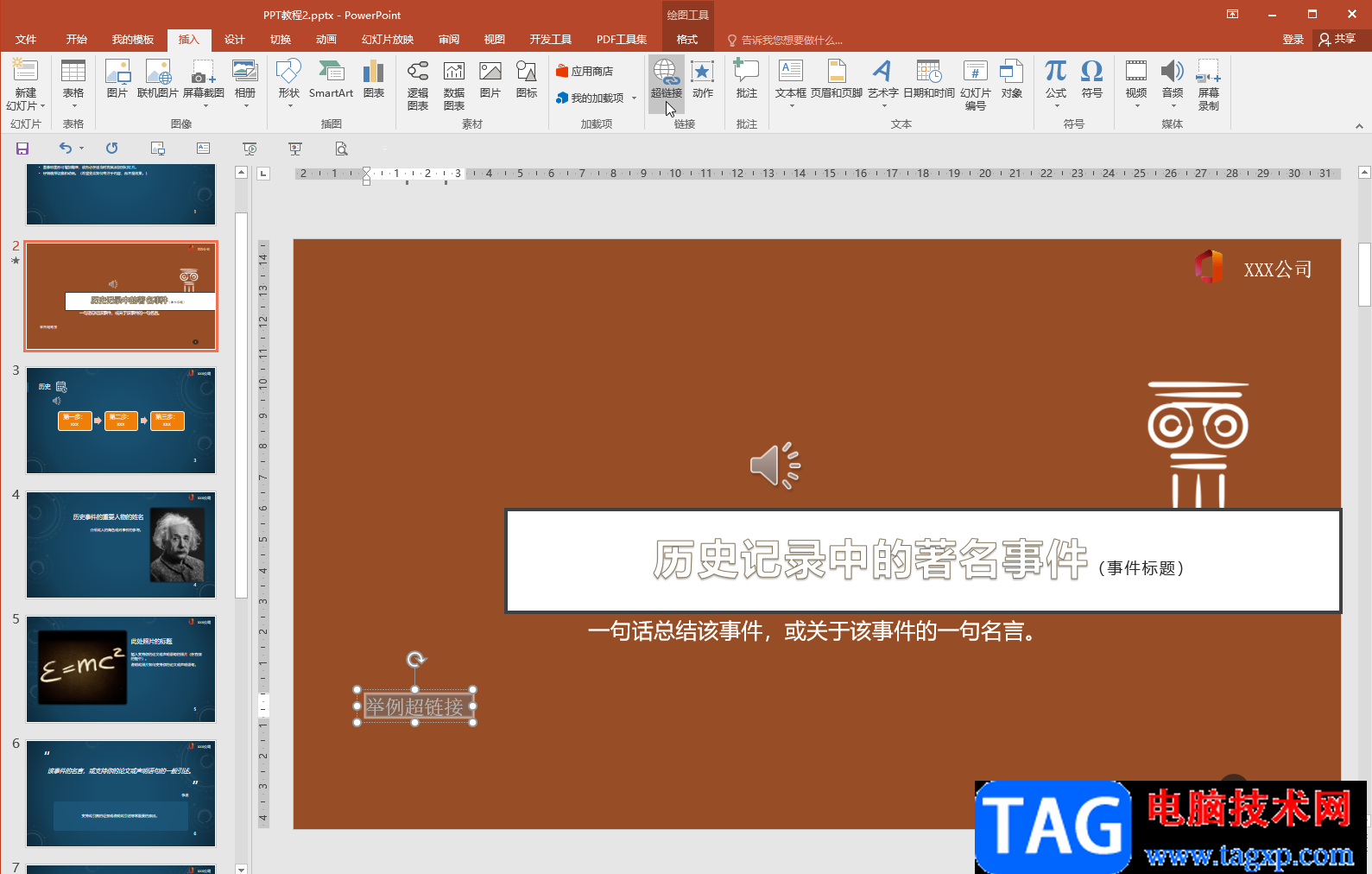Switch to the Transitions (切换) tab
This screenshot has width=1372, height=874.
click(x=281, y=40)
